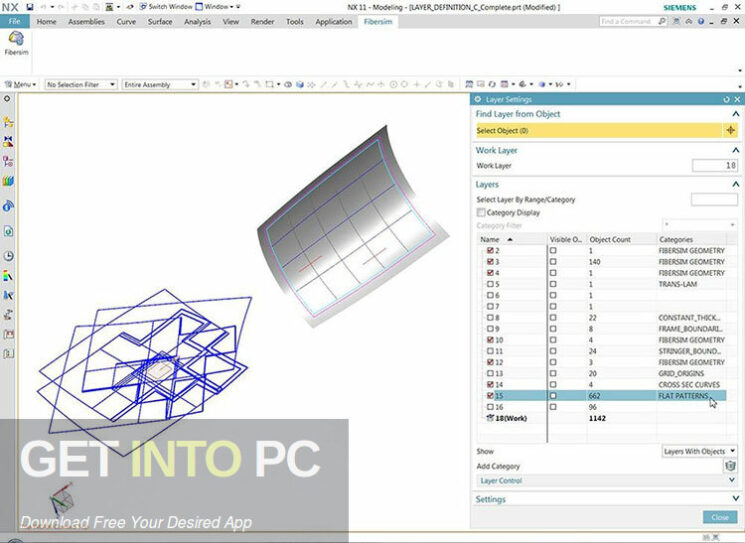Click the eye view toolbar icon
Image resolution: width=745 pixels, height=543 pixels.
pos(288,84)
